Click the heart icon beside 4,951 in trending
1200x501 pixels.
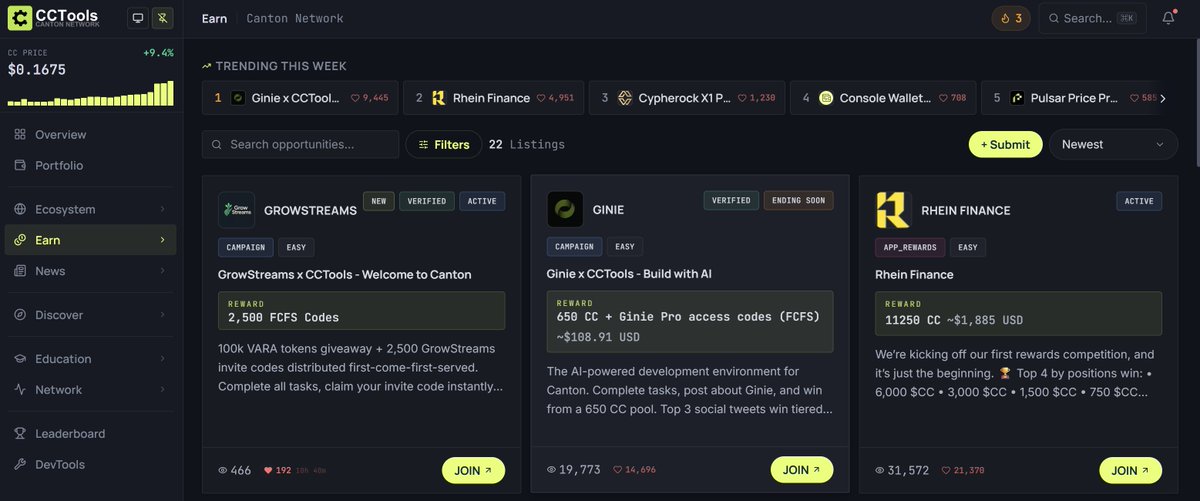pos(541,98)
